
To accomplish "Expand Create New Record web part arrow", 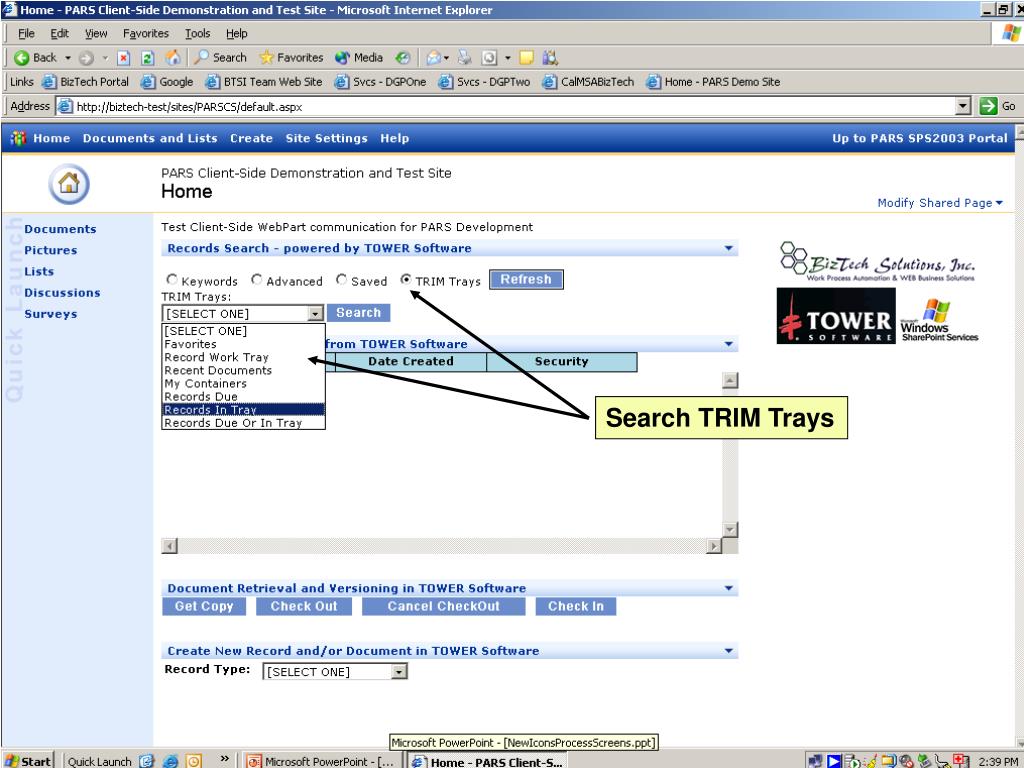I will pyautogui.click(x=729, y=651).
